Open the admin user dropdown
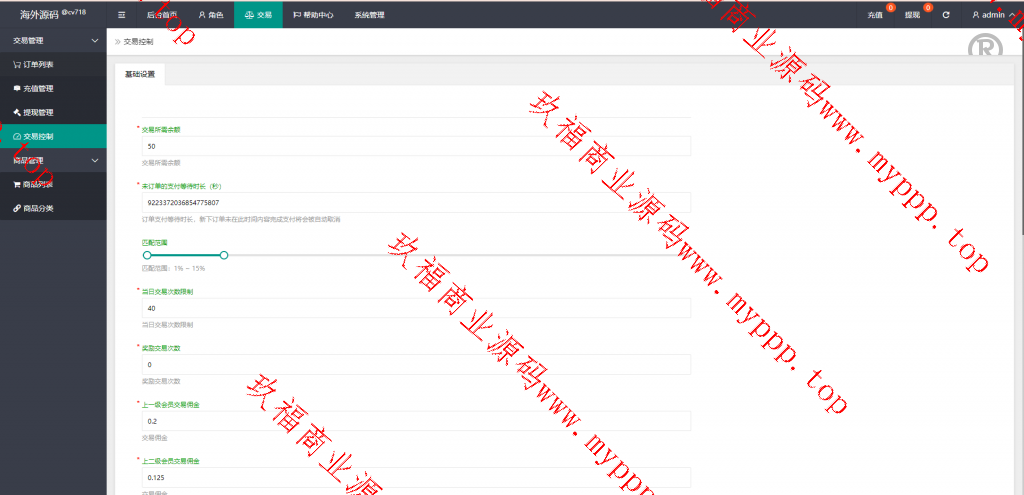Screen dimensions: 1024x495 (993, 15)
